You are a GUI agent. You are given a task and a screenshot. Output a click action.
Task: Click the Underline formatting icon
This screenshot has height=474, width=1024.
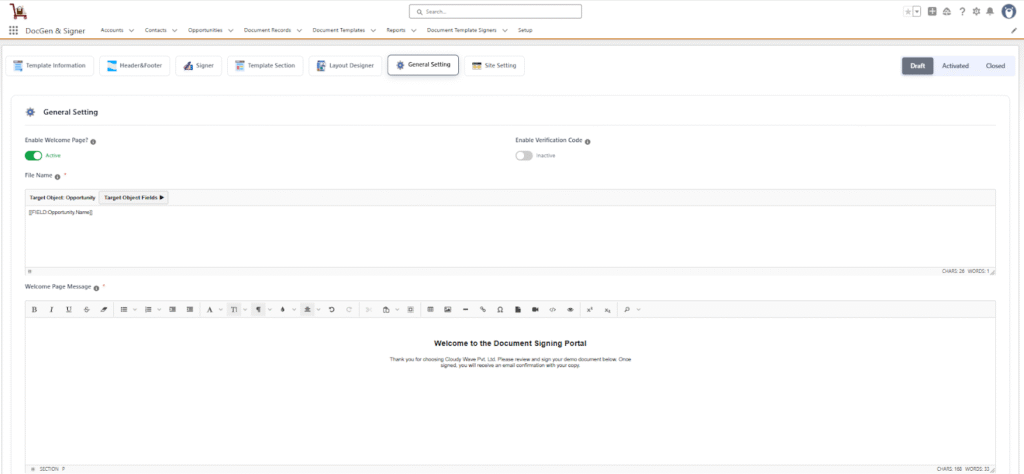click(68, 310)
